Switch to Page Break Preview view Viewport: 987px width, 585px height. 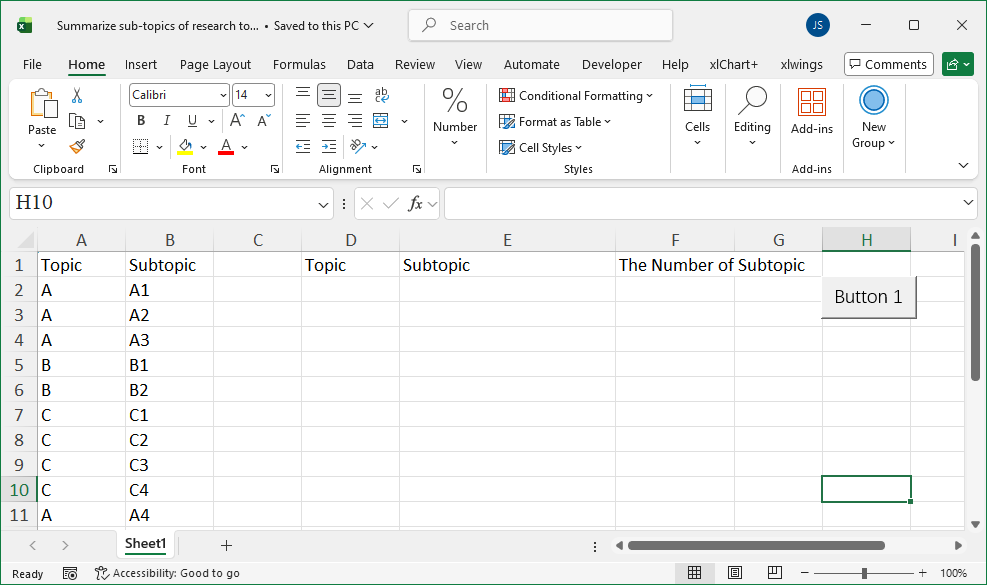point(775,572)
